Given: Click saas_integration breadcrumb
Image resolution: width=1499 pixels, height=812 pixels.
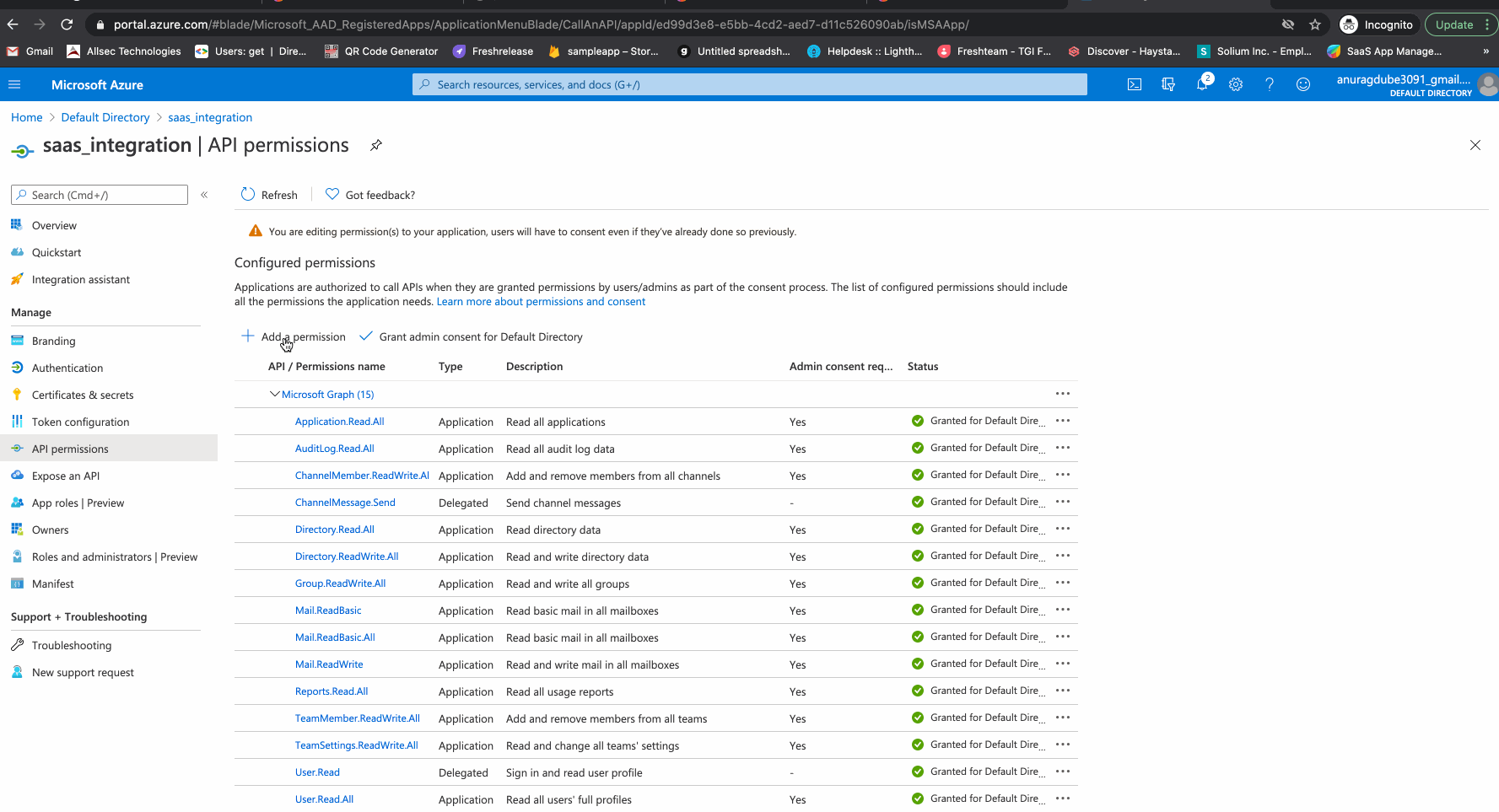Looking at the screenshot, I should tap(210, 117).
